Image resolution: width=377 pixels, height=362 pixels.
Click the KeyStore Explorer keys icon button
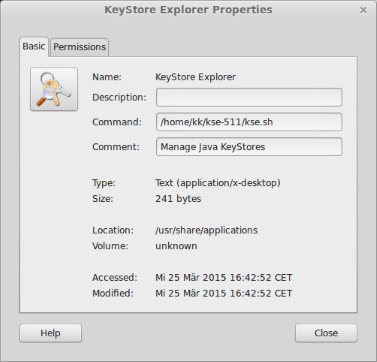click(x=54, y=89)
